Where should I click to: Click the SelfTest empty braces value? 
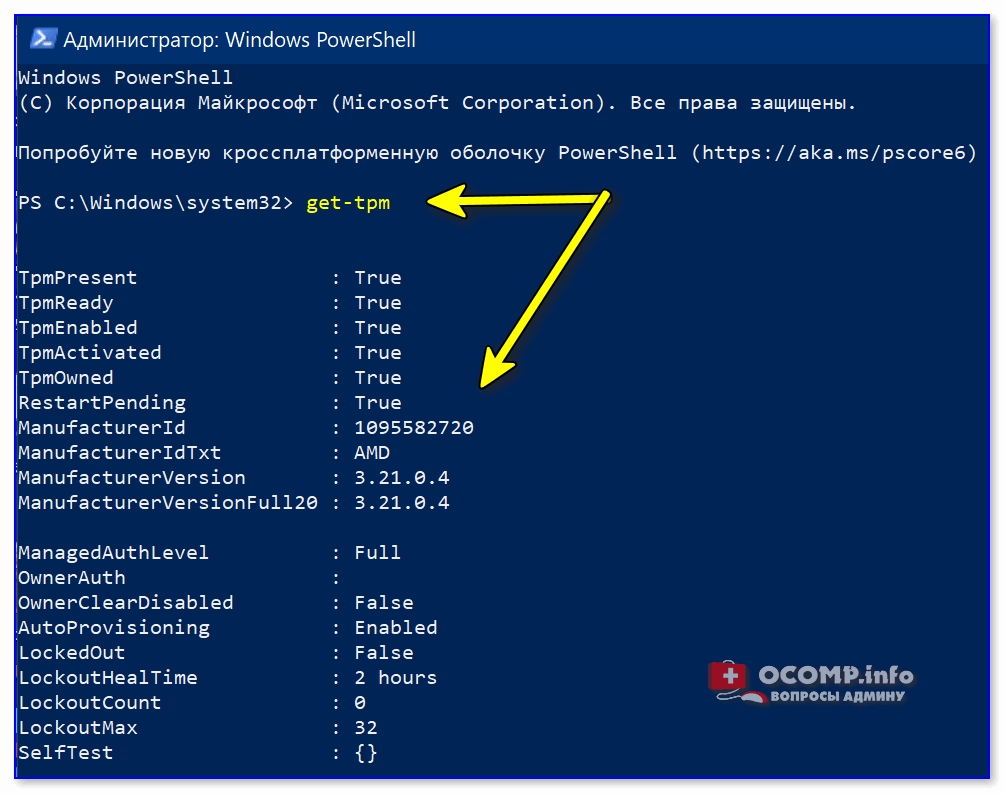[x=366, y=753]
